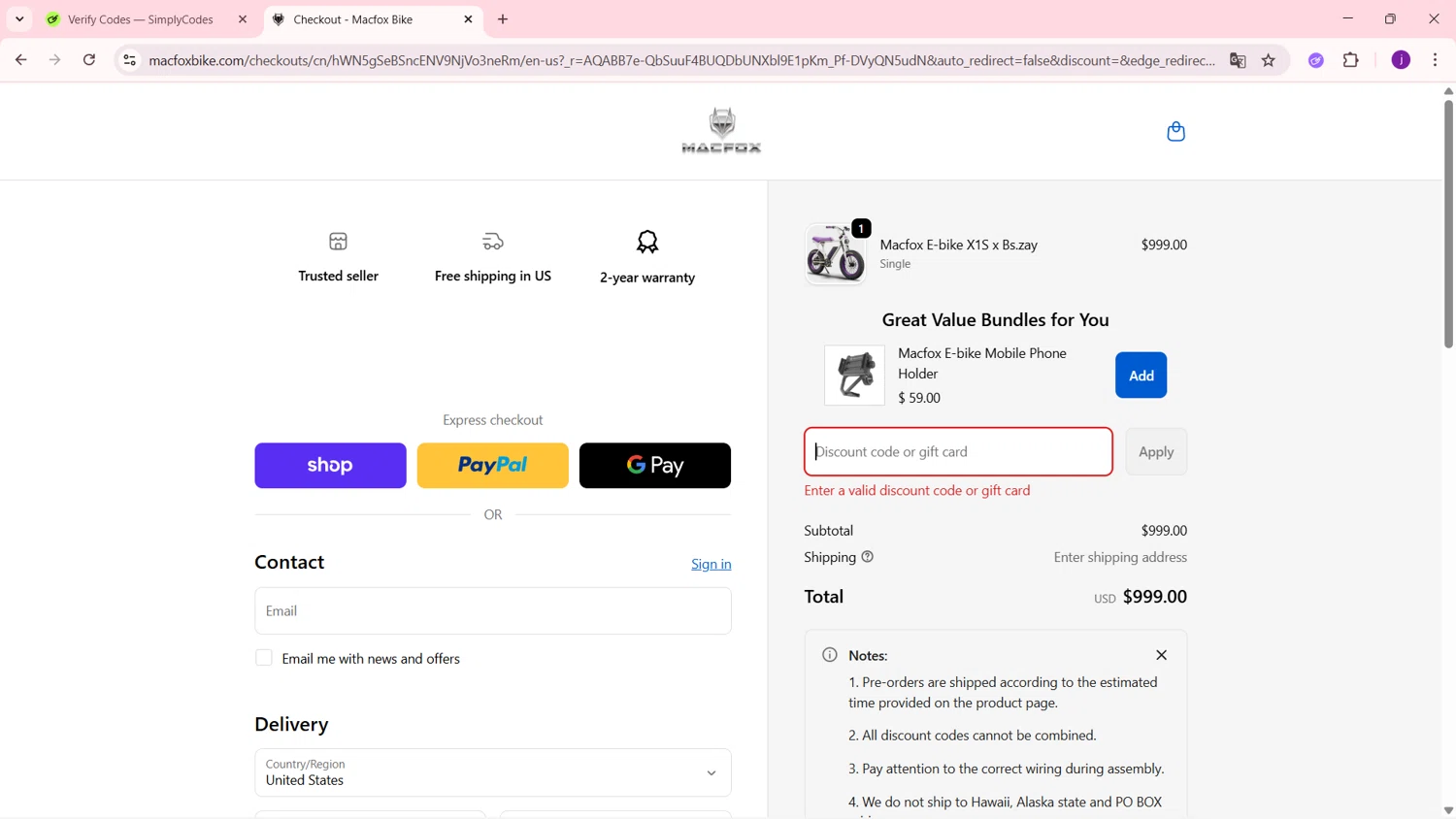Click the Apply discount button
This screenshot has width=1456, height=819.
coord(1156,451)
